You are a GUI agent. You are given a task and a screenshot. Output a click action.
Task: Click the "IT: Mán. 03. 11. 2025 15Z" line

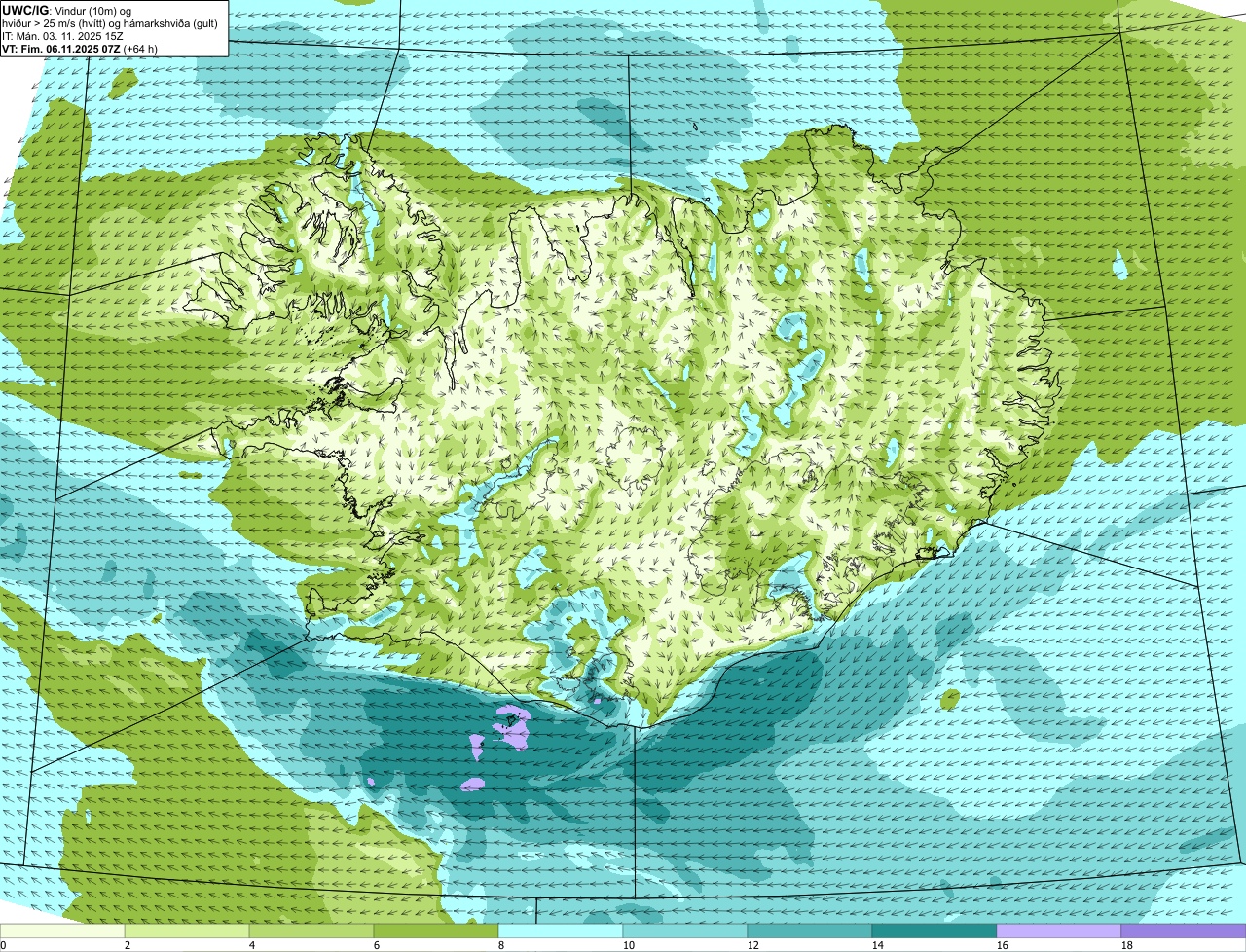coord(62,35)
